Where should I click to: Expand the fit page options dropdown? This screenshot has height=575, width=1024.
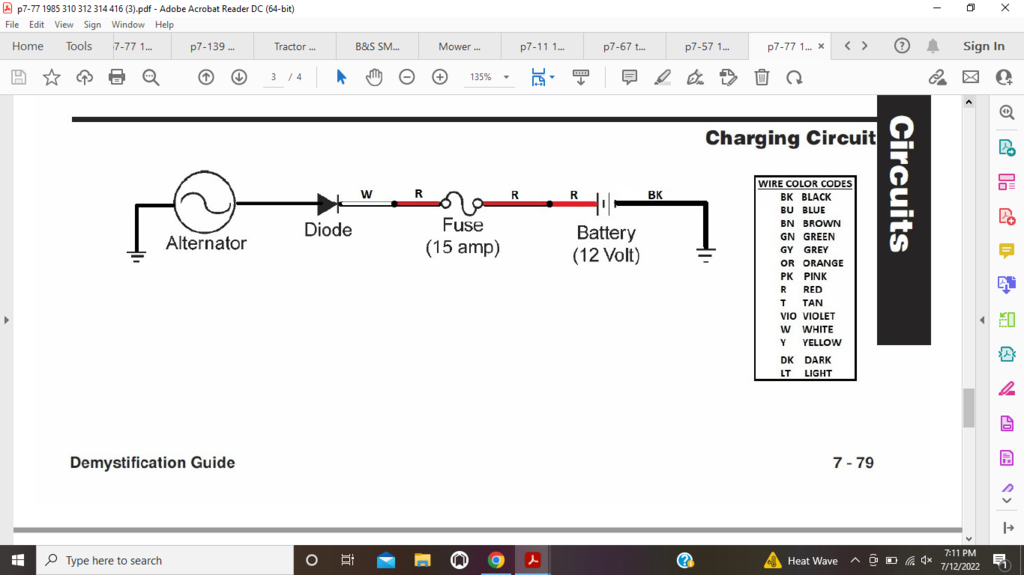click(x=552, y=77)
